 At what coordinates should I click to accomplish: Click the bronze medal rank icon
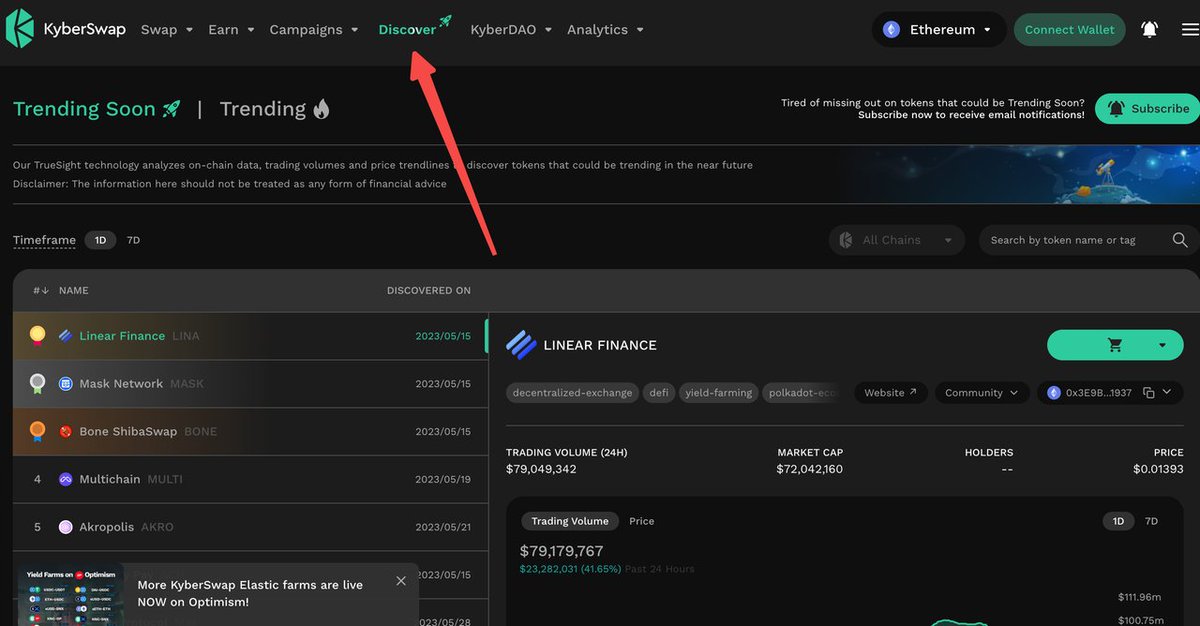[37, 431]
